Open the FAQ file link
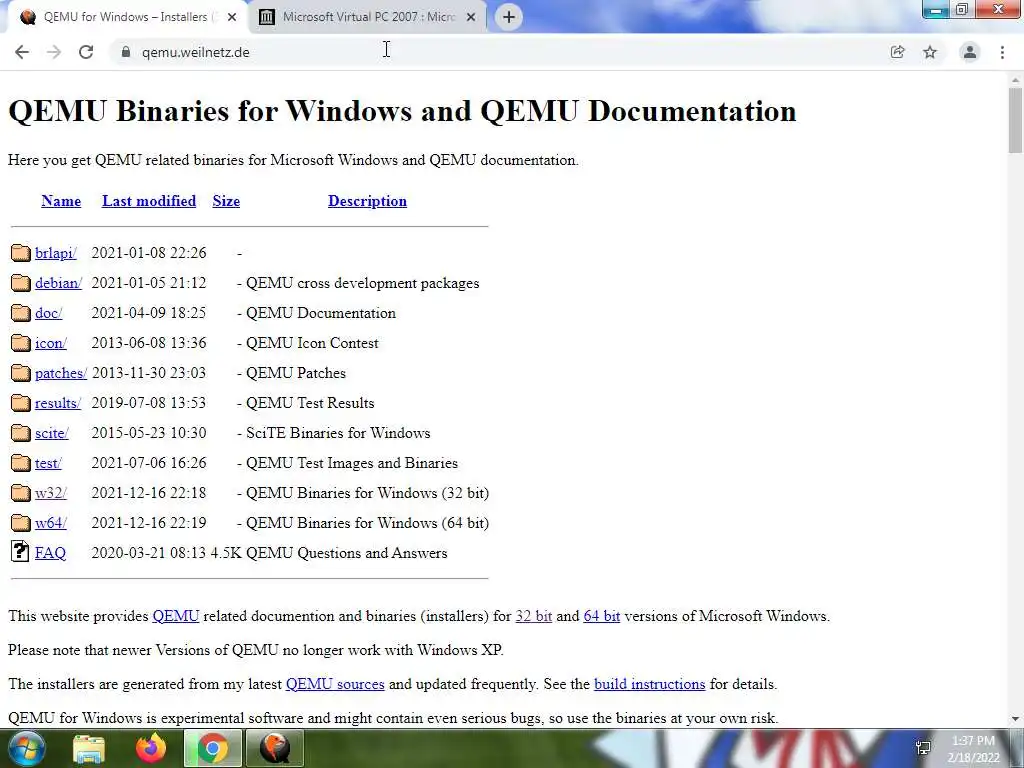This screenshot has width=1024, height=768. 50,553
